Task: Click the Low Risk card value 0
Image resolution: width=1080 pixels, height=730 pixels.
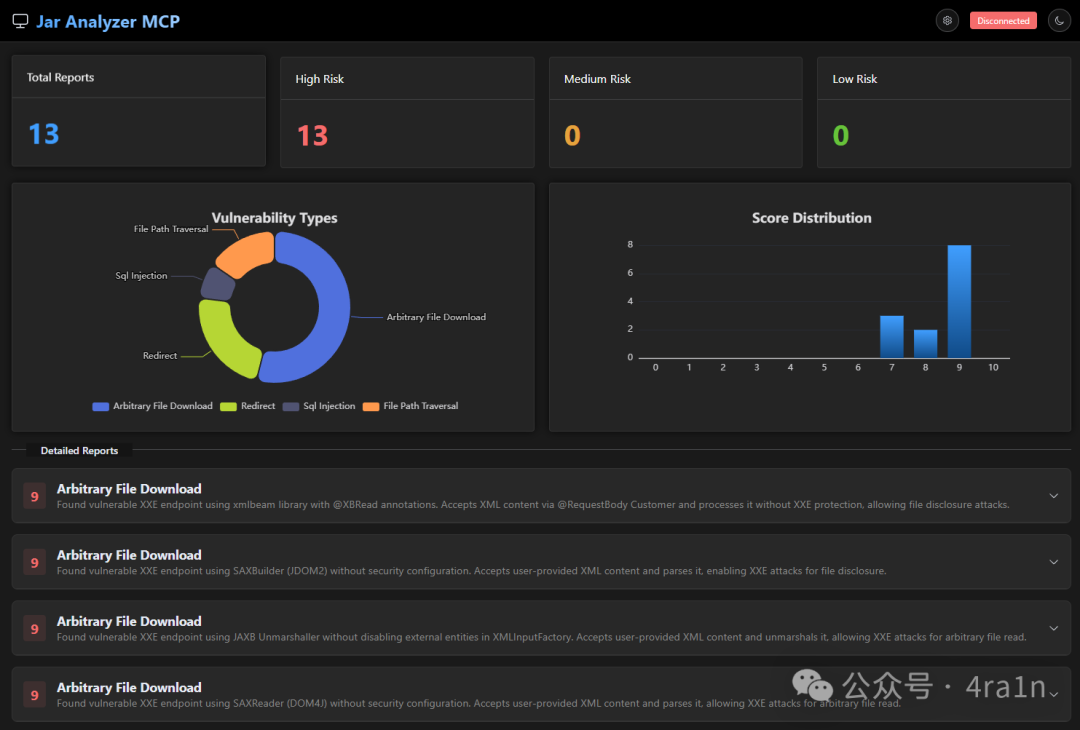Action: coord(841,136)
